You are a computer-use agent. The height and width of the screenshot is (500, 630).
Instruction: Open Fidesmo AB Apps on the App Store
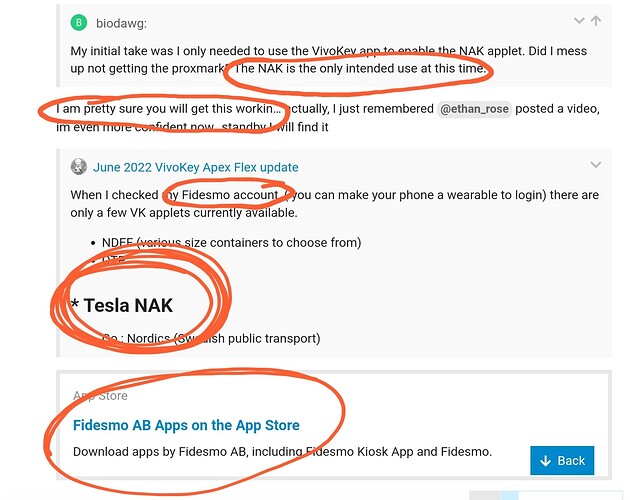pos(186,425)
